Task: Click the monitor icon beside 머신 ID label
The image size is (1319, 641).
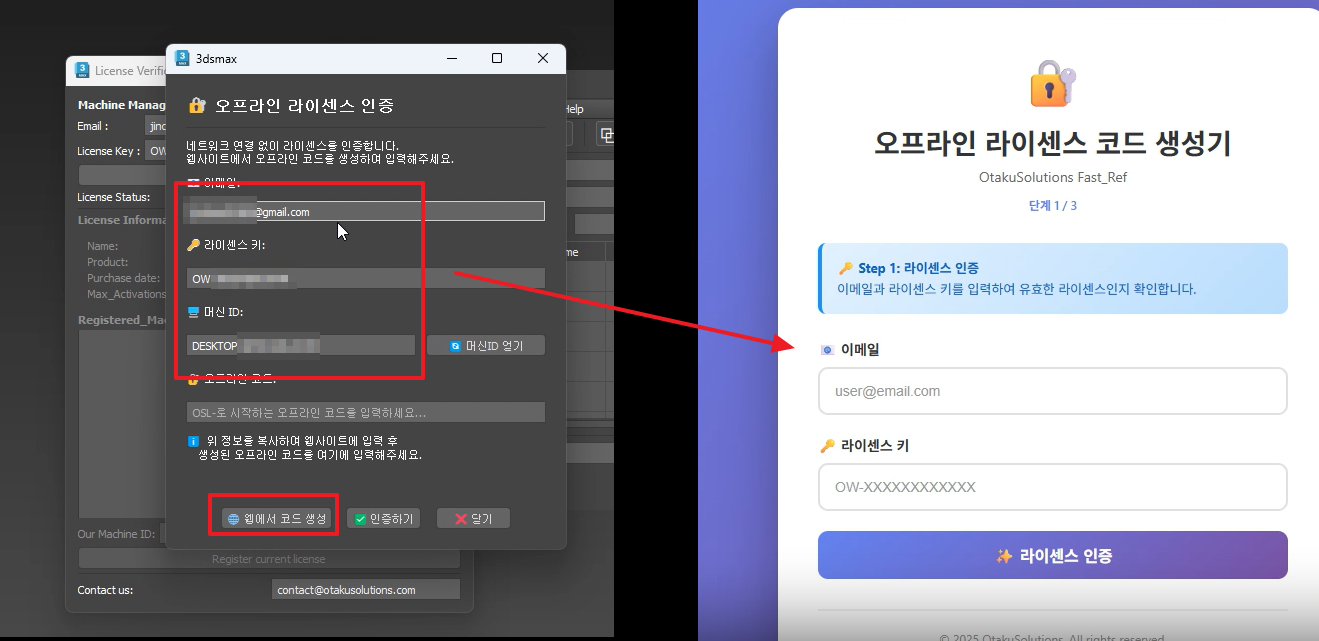Action: click(x=194, y=312)
